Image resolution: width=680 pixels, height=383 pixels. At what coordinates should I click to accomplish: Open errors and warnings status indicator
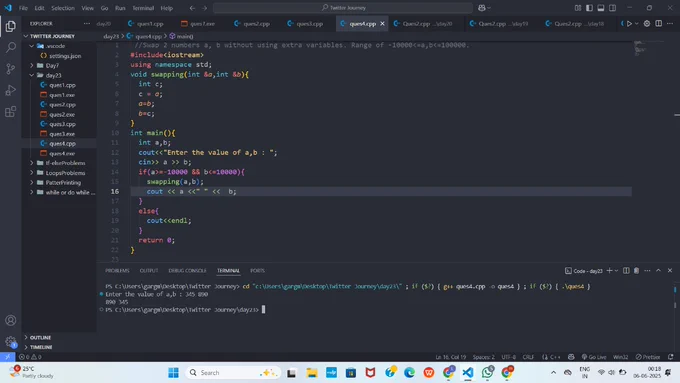(30, 357)
